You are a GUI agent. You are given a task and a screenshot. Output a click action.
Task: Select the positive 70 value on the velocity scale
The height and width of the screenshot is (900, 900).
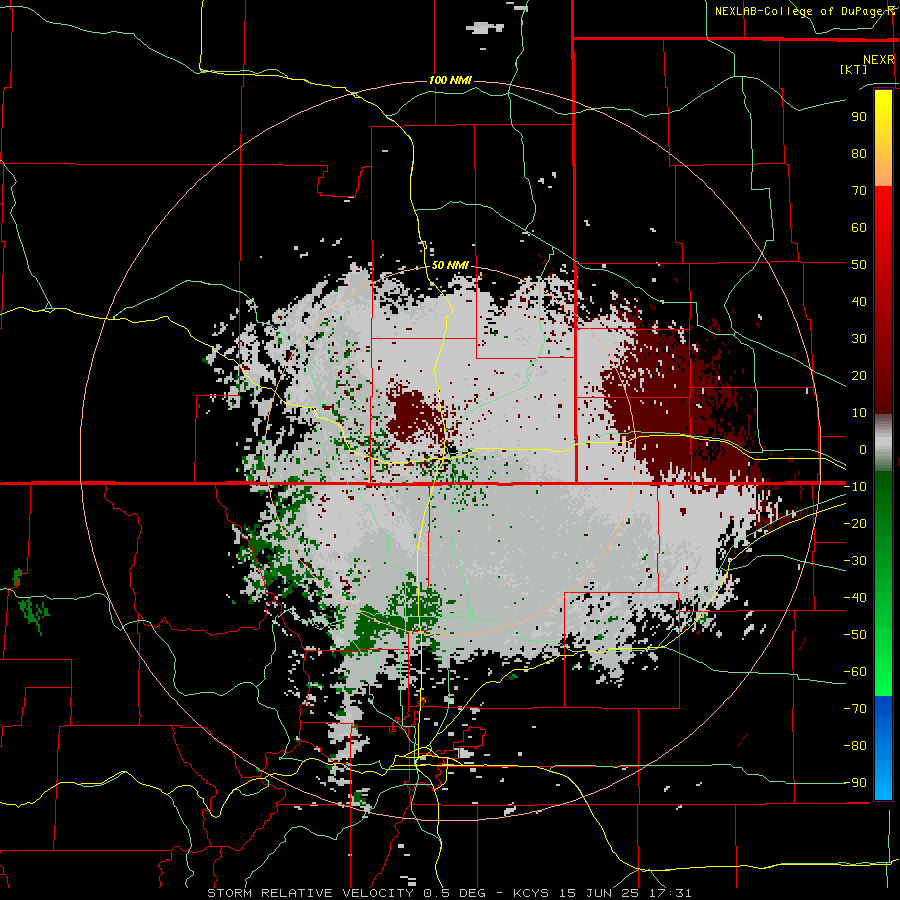tap(859, 191)
